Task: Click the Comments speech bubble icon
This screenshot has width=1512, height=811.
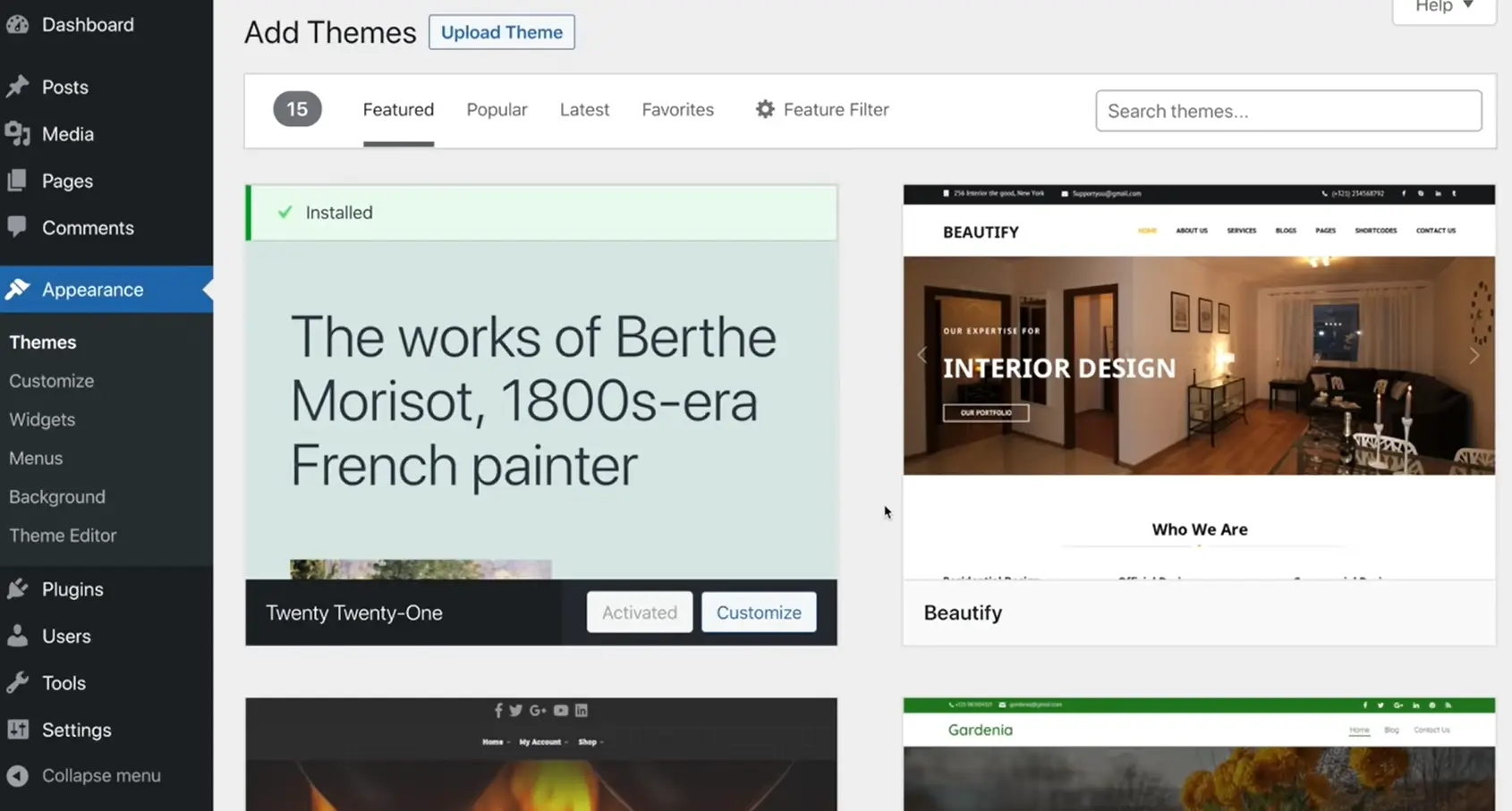Action: coord(18,227)
